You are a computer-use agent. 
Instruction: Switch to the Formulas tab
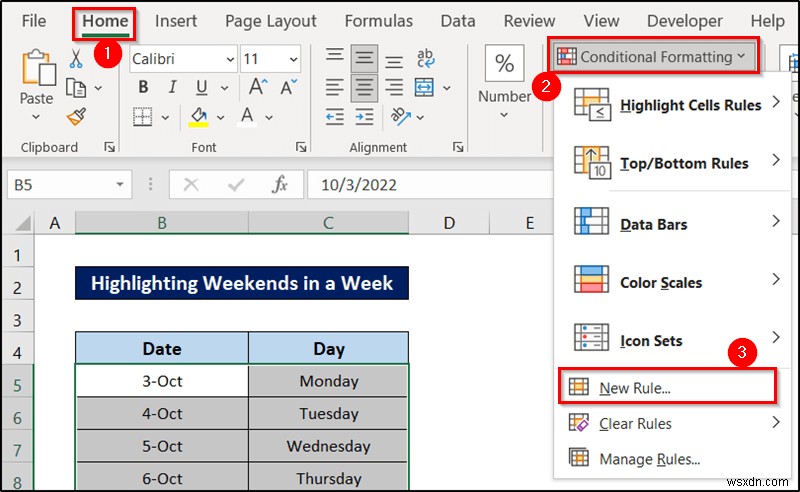click(379, 21)
